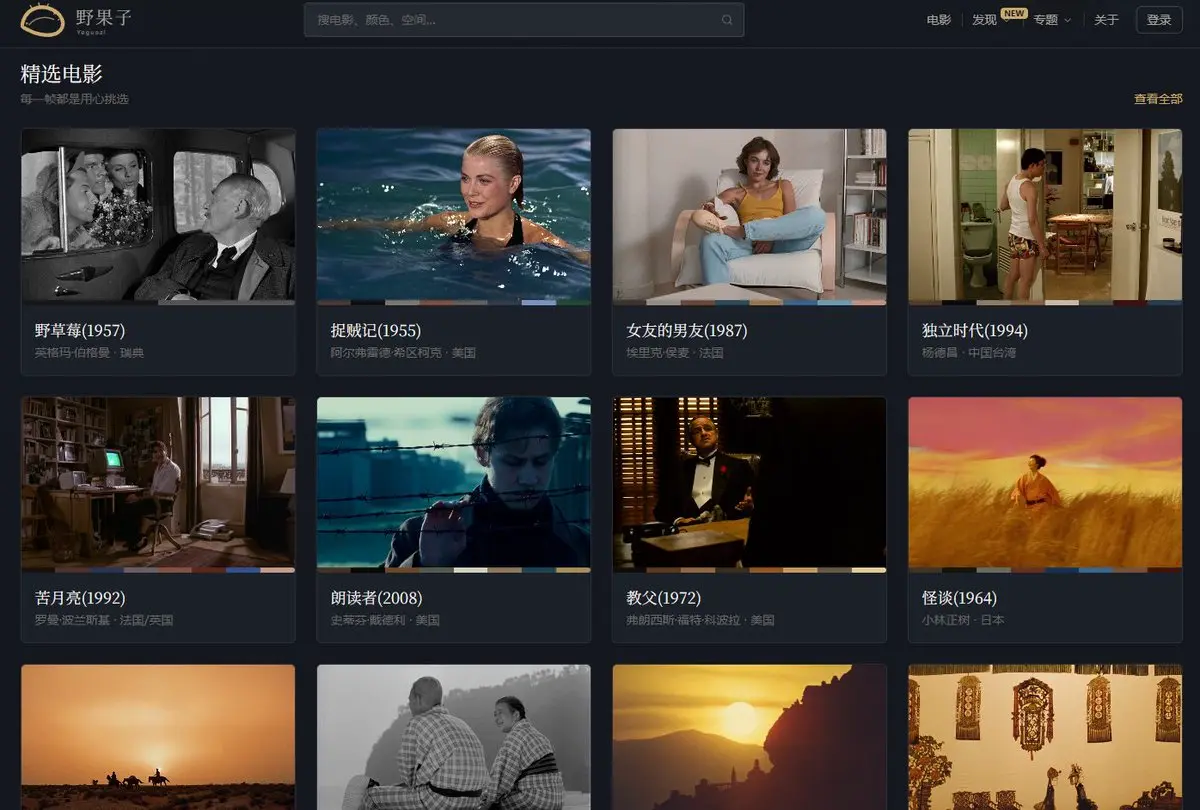Image resolution: width=1200 pixels, height=810 pixels.
Task: Open the sun behind rocky cliff thumbnail
Action: [x=749, y=737]
